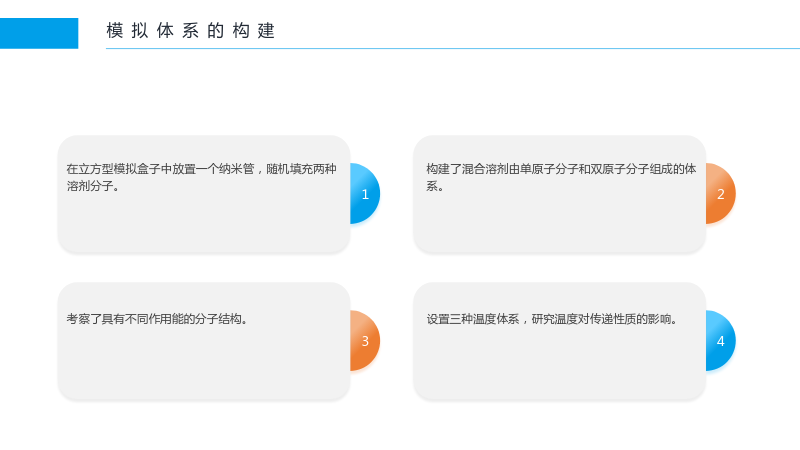The height and width of the screenshot is (450, 800).
Task: Select text 考察了具有不同作用能的分子结构
Action: (x=157, y=319)
